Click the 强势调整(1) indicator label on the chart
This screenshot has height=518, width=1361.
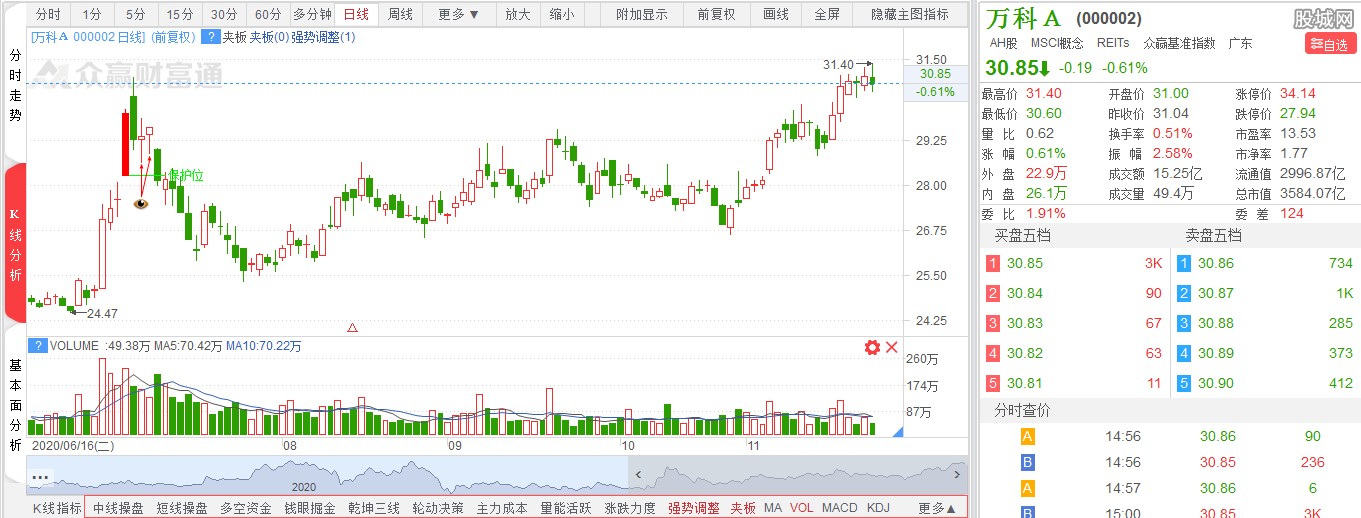pyautogui.click(x=322, y=37)
